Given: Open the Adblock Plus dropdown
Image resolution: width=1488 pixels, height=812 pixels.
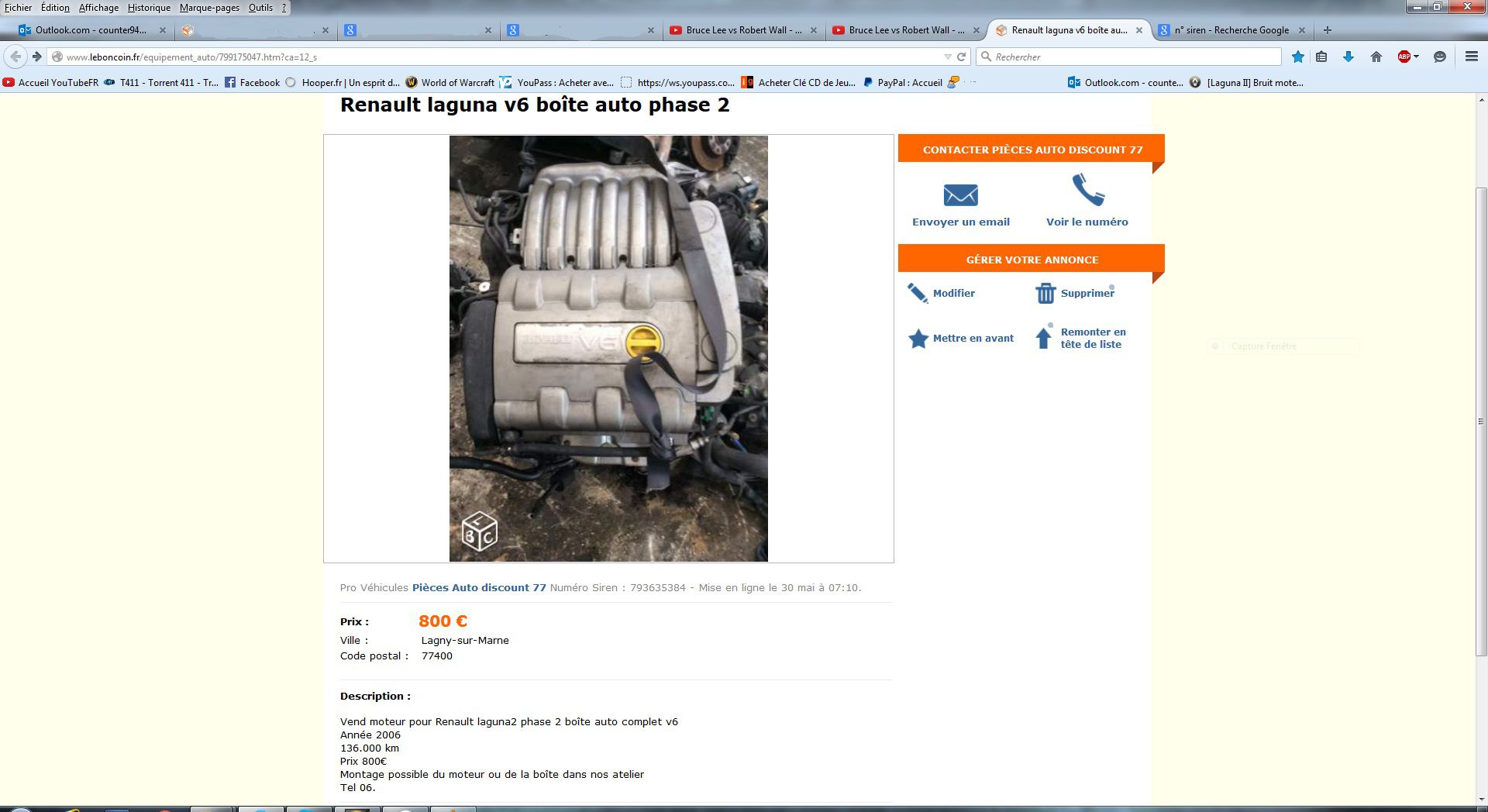Looking at the screenshot, I should pos(1408,57).
